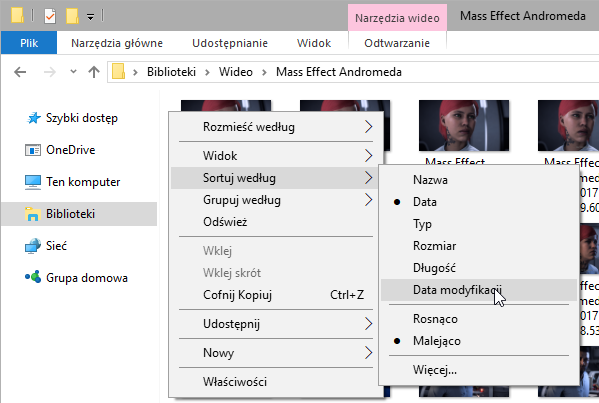The image size is (599, 403).
Task: Open the Customize Quick Access Toolbar dropdown arrow
Action: pos(90,17)
